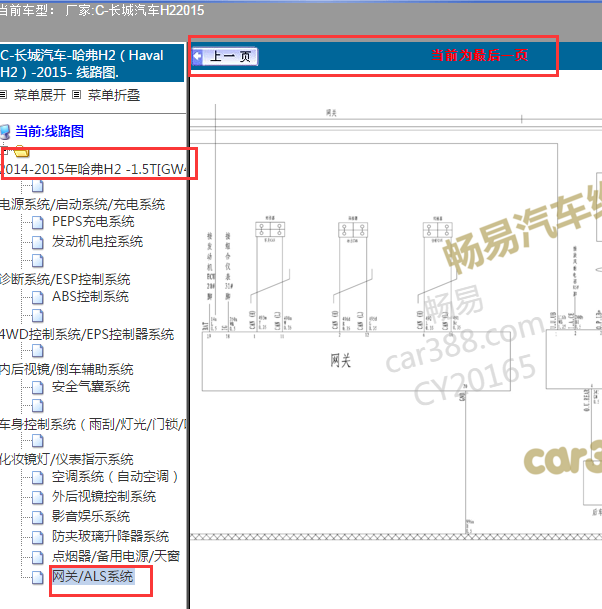Image resolution: width=602 pixels, height=609 pixels.
Task: Click the 当前为最后一页 status text
Action: (480, 56)
